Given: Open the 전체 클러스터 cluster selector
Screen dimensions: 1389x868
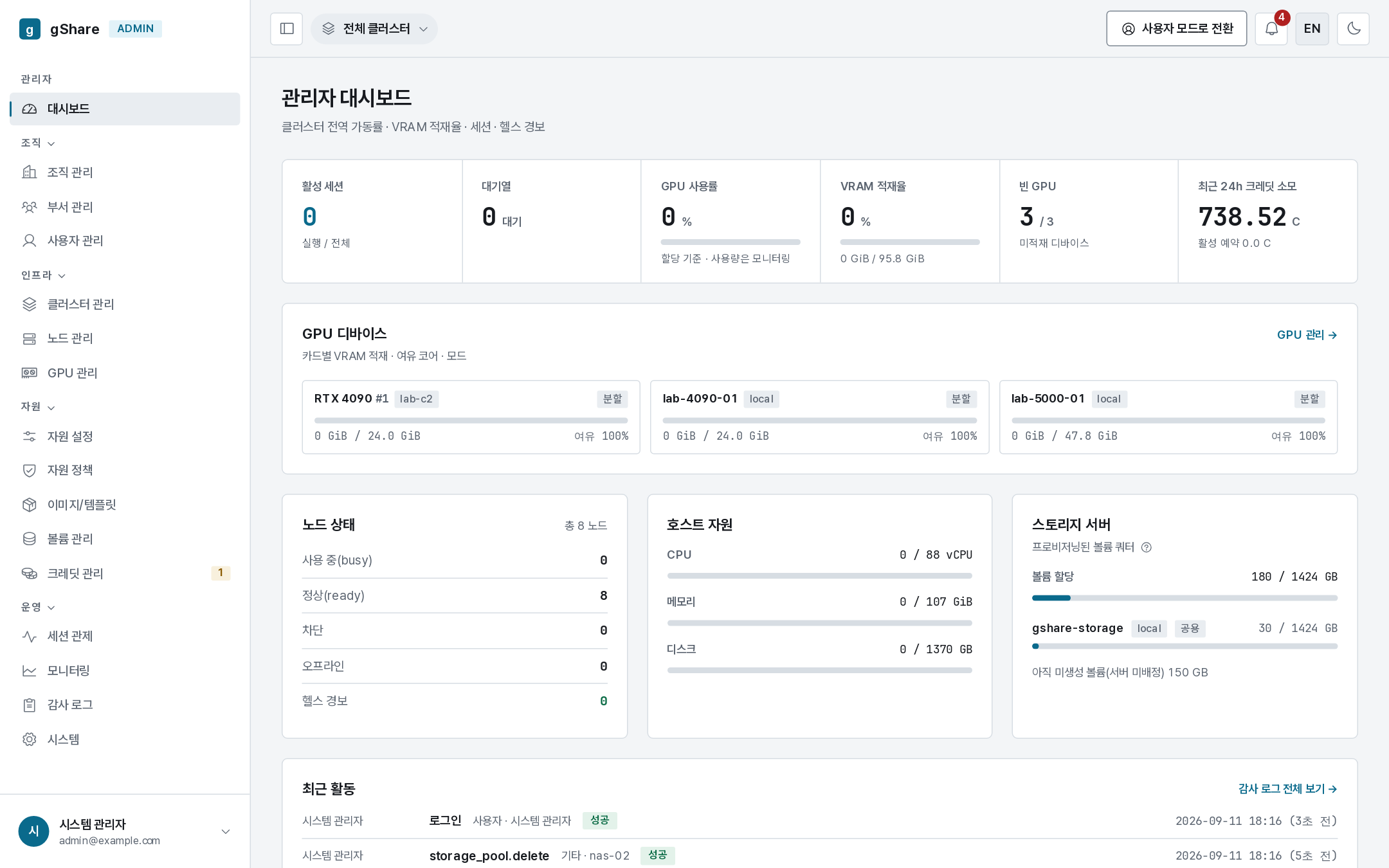Looking at the screenshot, I should click(x=374, y=29).
